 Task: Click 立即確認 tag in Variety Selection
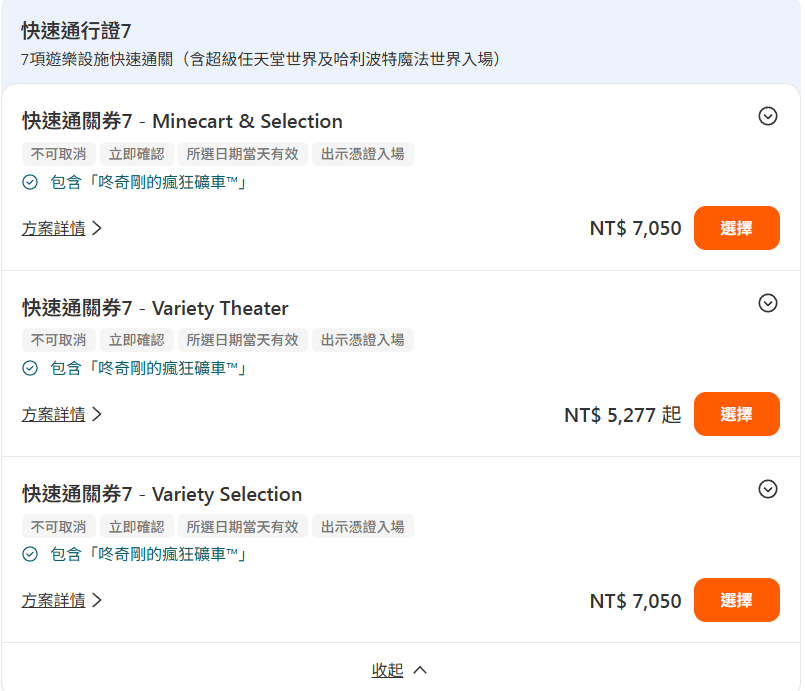click(x=137, y=526)
